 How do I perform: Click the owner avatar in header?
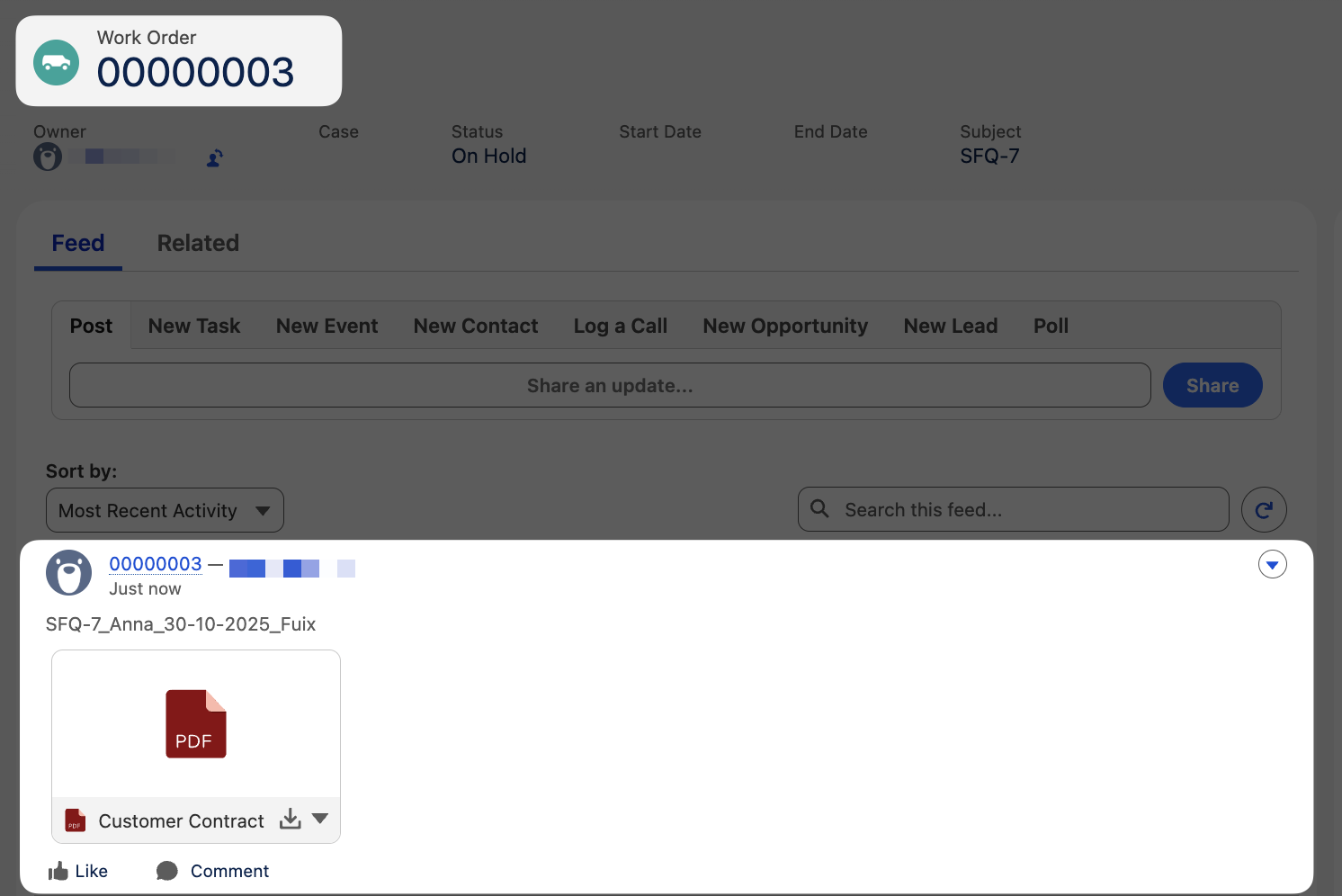(48, 157)
